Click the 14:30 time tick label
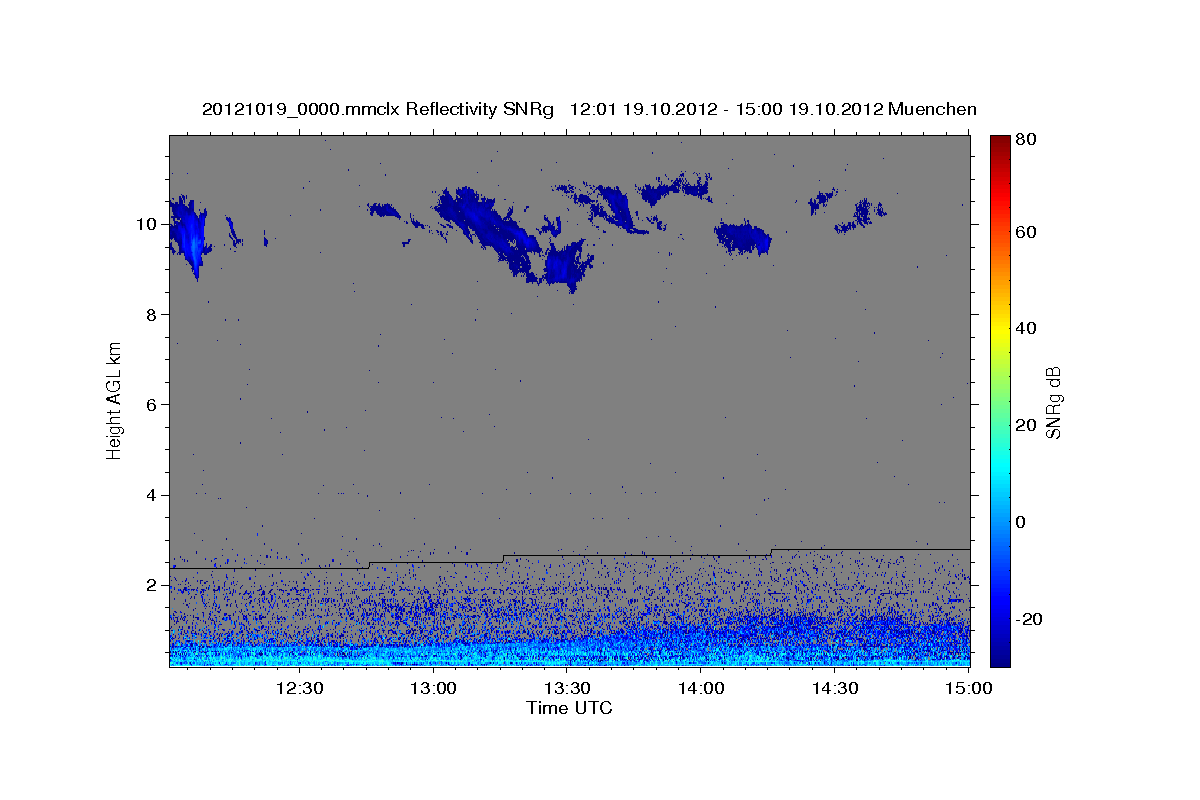 (835, 688)
